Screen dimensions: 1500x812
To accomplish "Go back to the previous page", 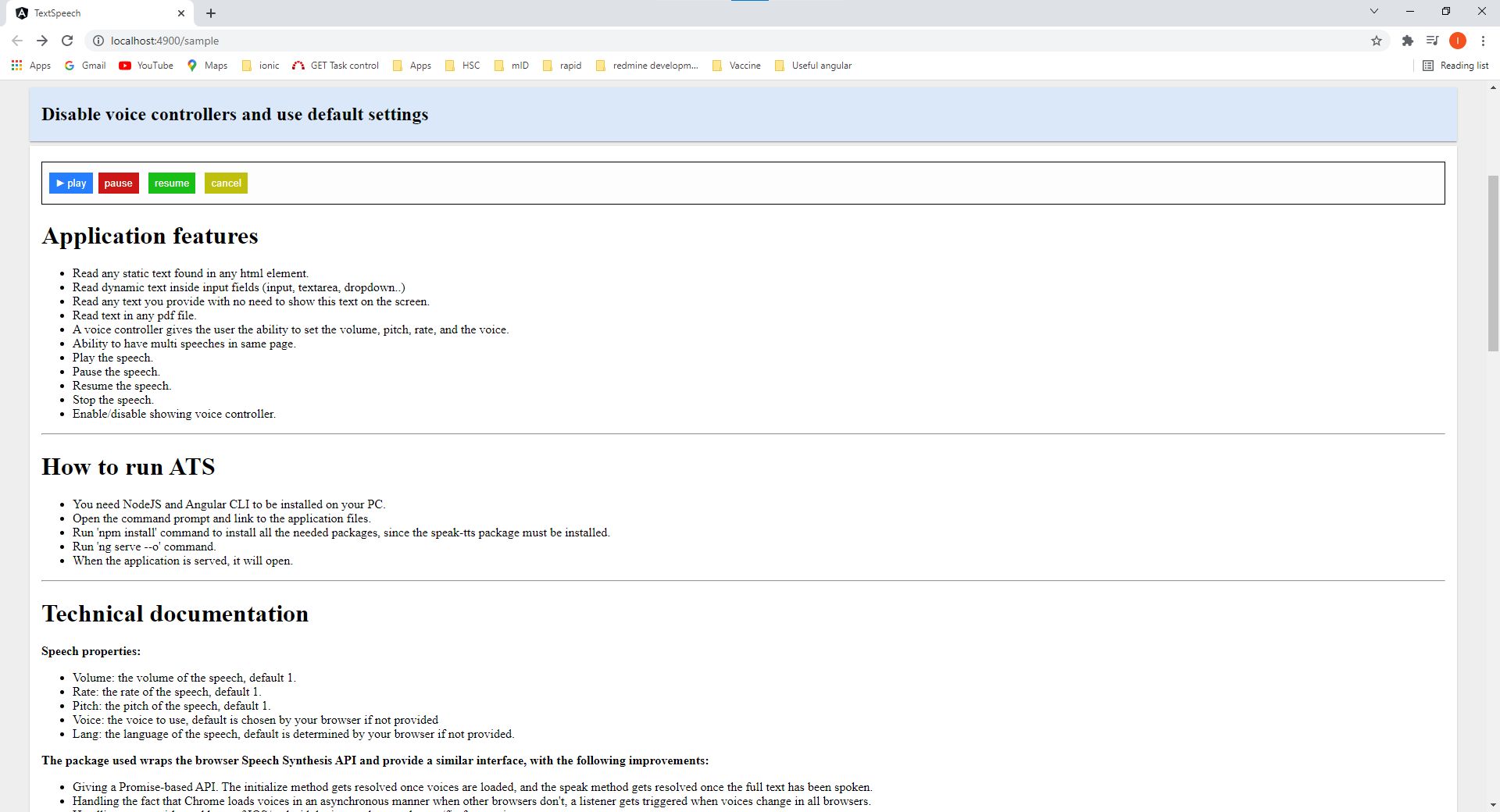I will (17, 41).
